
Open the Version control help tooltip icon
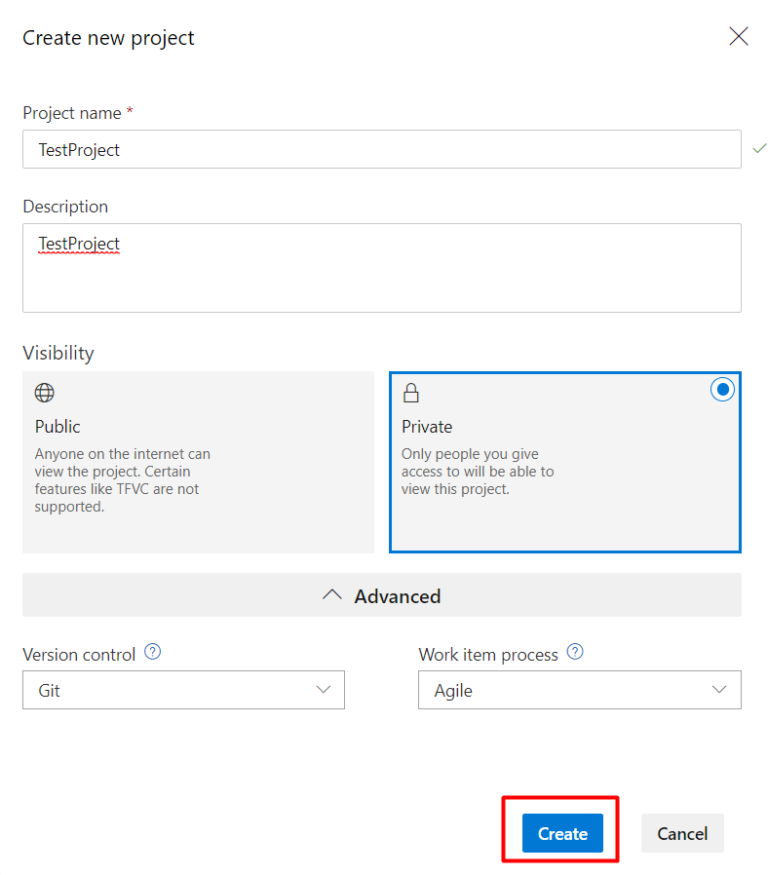[152, 652]
